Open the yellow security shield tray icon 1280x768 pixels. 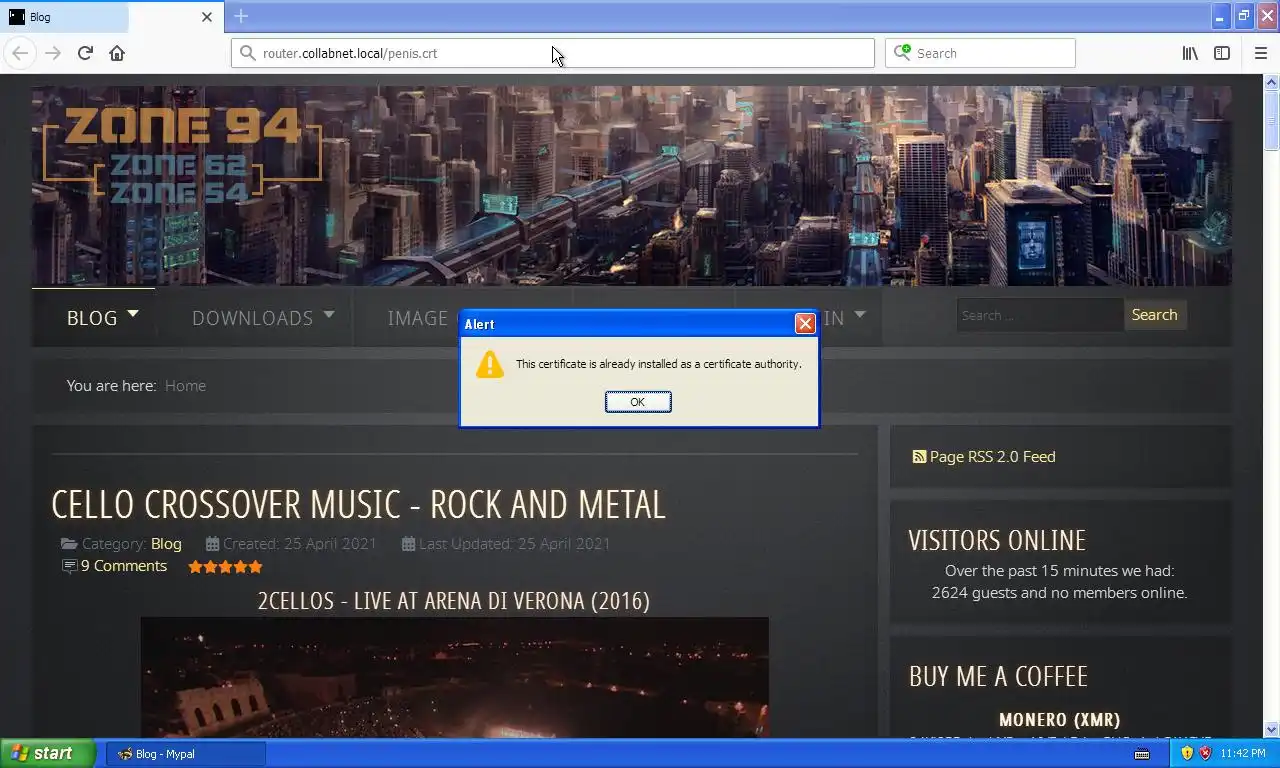(1187, 753)
